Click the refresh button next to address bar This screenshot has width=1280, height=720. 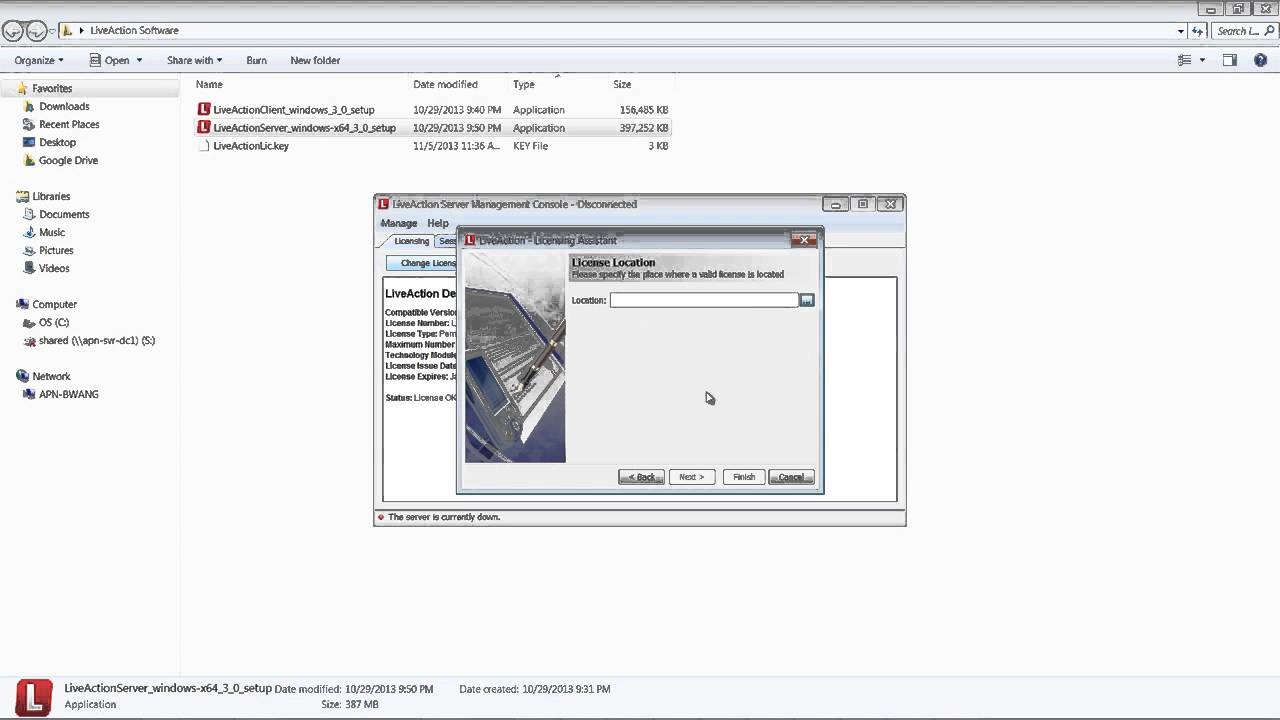tap(1198, 31)
